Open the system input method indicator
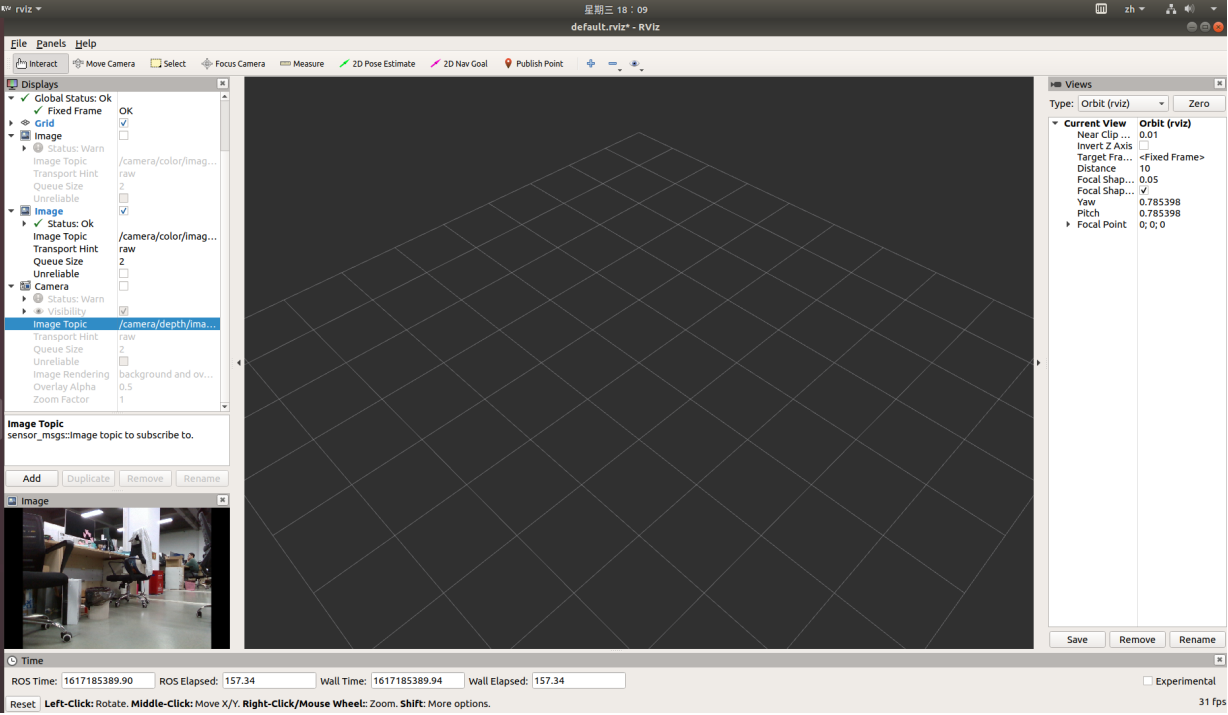Image resolution: width=1228 pixels, height=715 pixels. tap(1101, 9)
